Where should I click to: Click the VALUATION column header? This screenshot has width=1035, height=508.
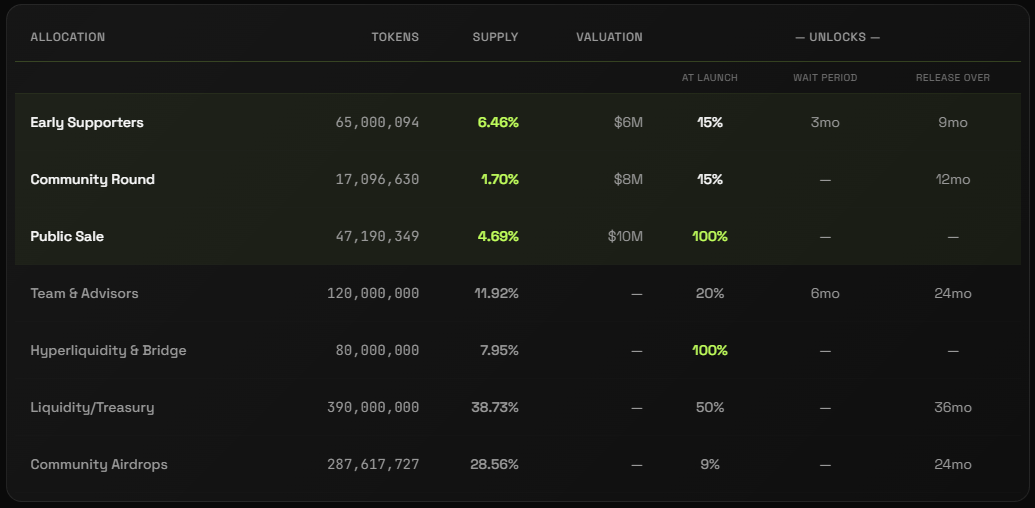(x=609, y=38)
